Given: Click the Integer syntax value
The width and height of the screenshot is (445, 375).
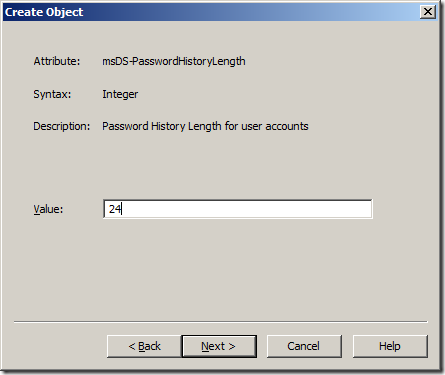Looking at the screenshot, I should [120, 94].
